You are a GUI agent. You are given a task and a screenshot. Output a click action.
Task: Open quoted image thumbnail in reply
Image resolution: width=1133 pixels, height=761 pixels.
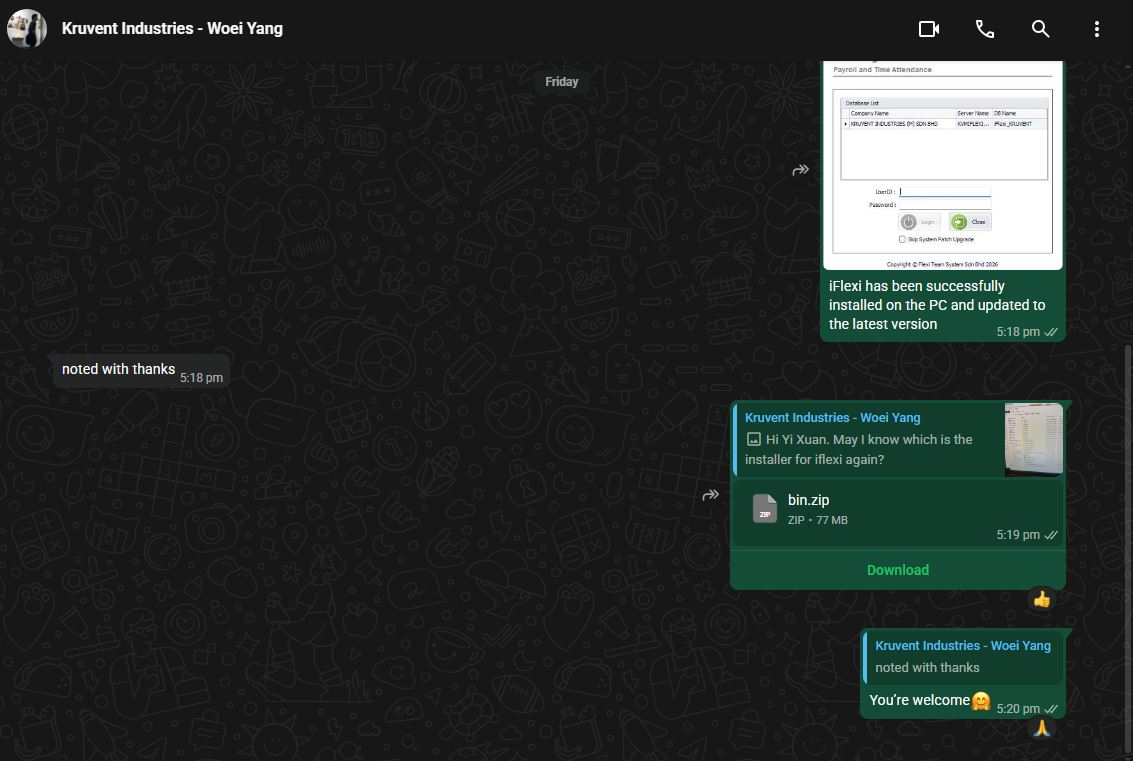coord(1033,439)
